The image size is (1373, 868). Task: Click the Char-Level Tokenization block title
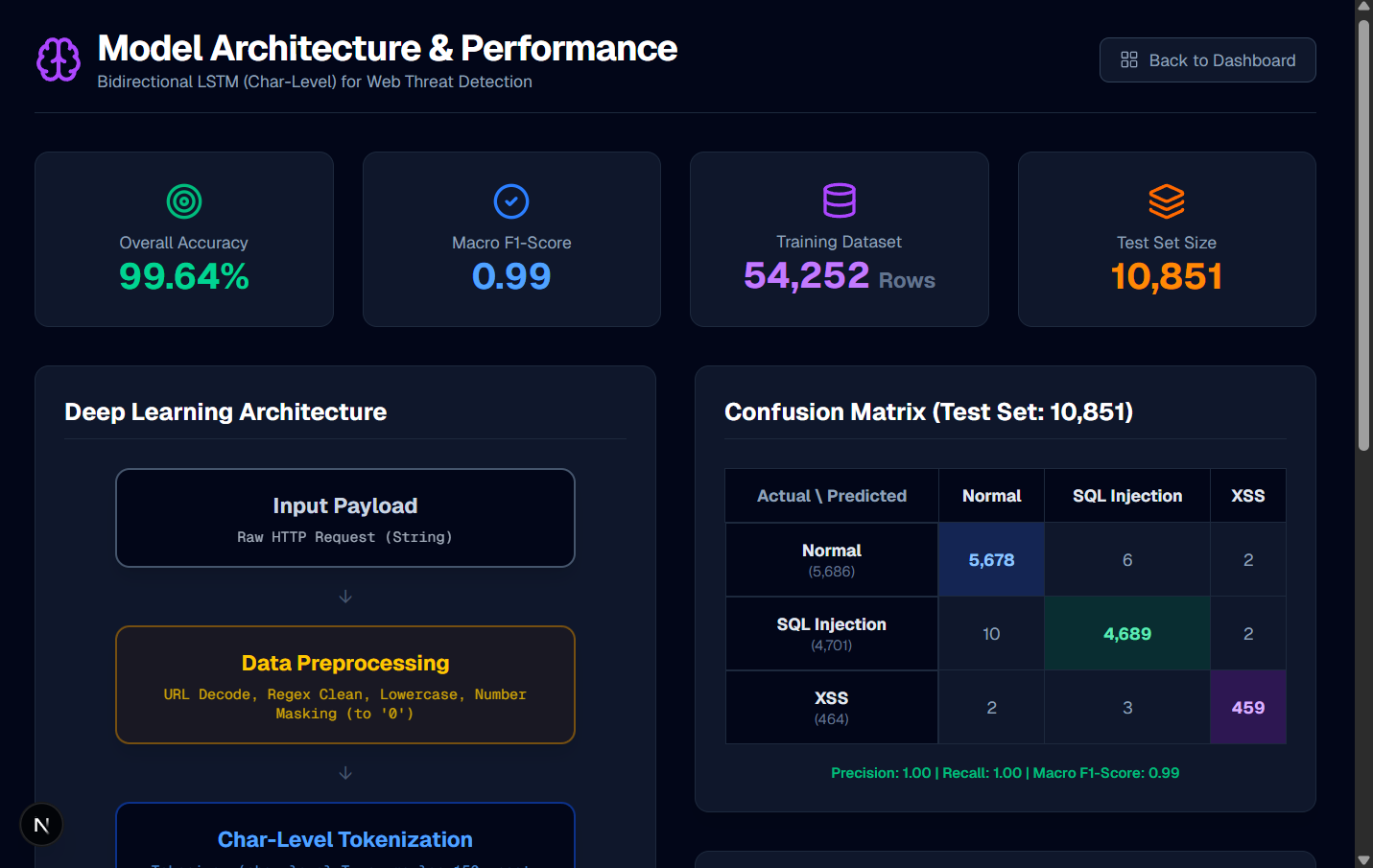[345, 839]
